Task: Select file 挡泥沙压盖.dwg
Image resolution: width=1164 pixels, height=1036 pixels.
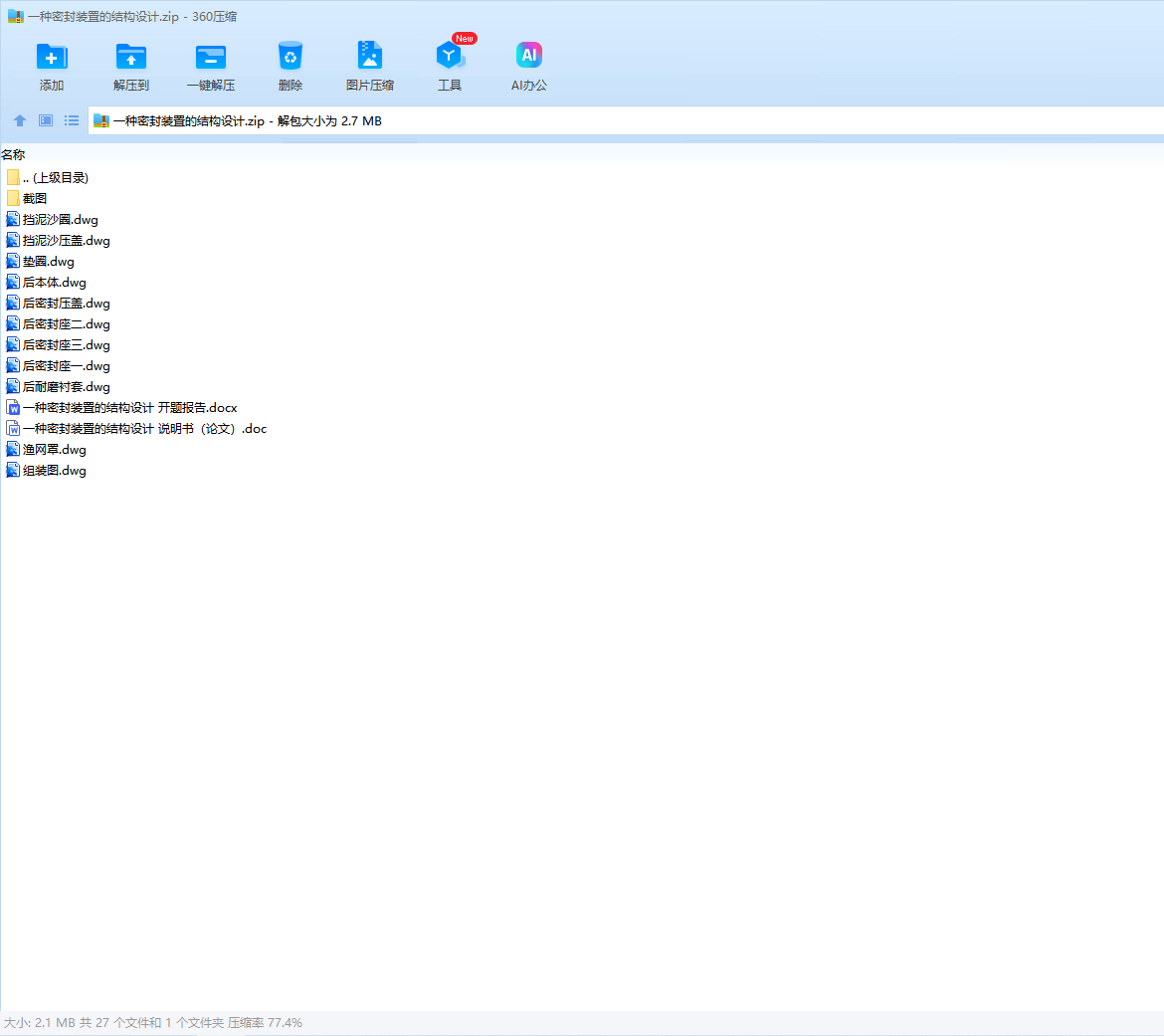Action: coord(58,240)
